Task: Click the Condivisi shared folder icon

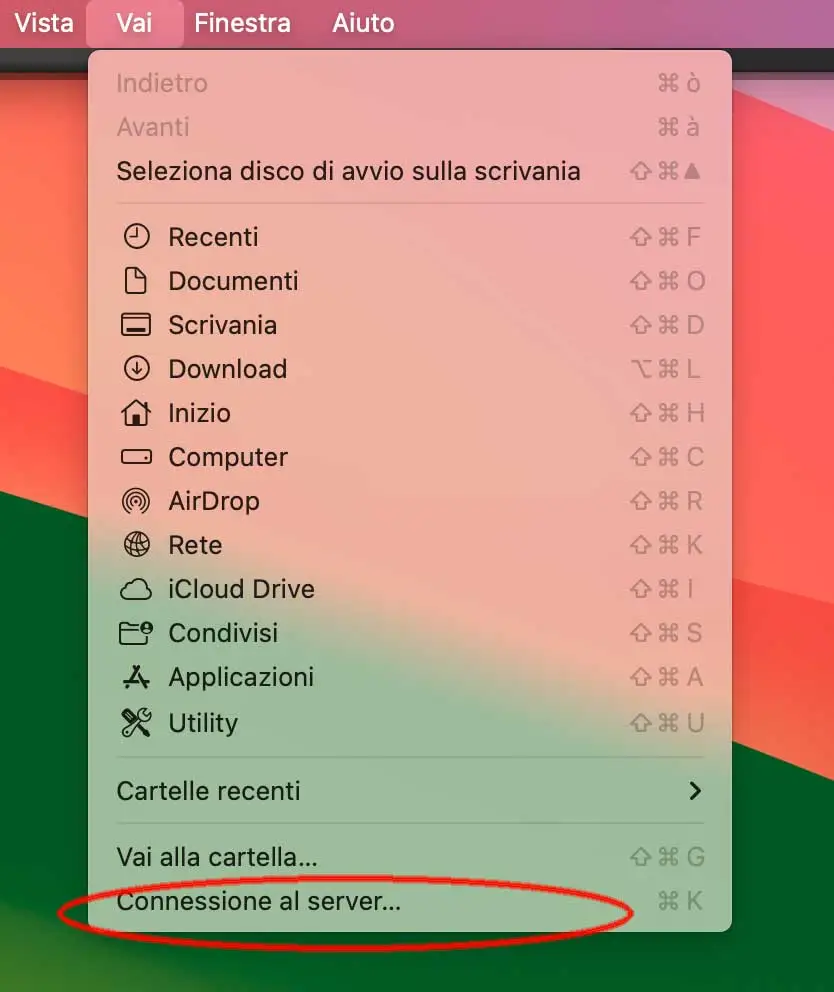Action: coord(136,633)
